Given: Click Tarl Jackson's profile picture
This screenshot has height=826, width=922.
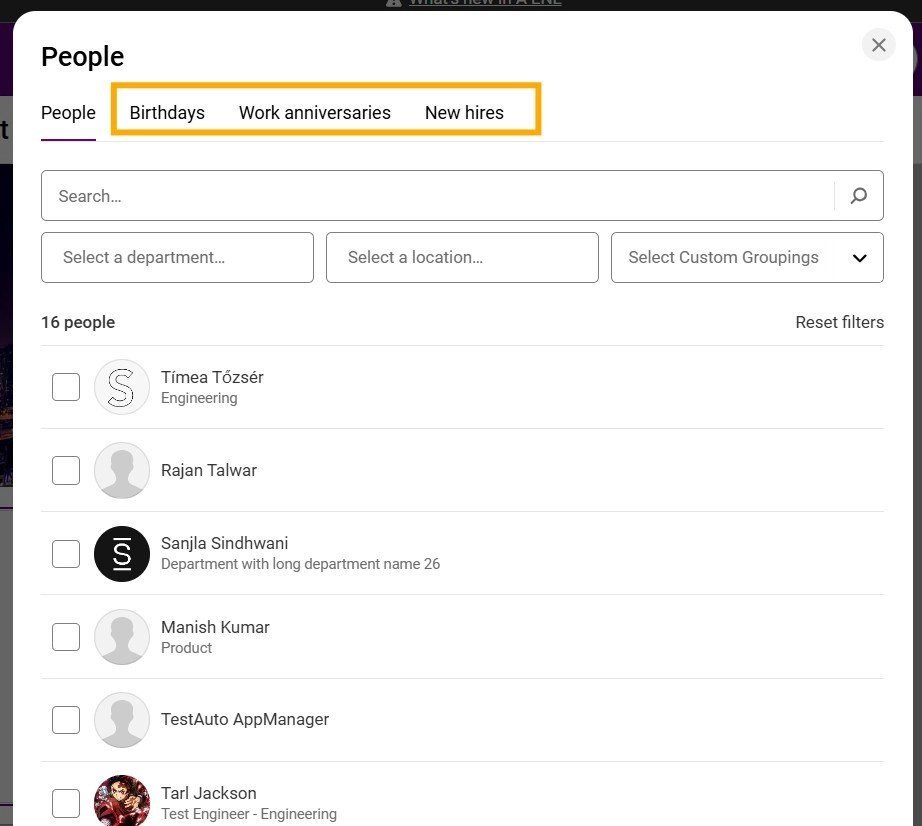Looking at the screenshot, I should (x=121, y=802).
